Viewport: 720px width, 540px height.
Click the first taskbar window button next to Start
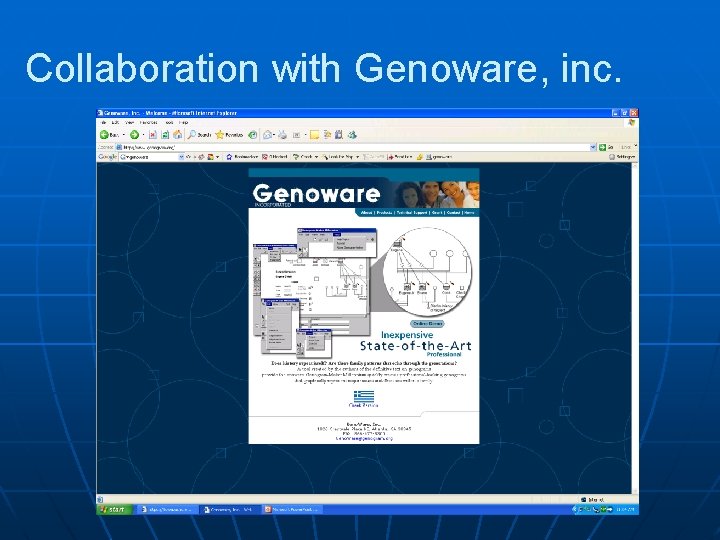click(x=167, y=509)
